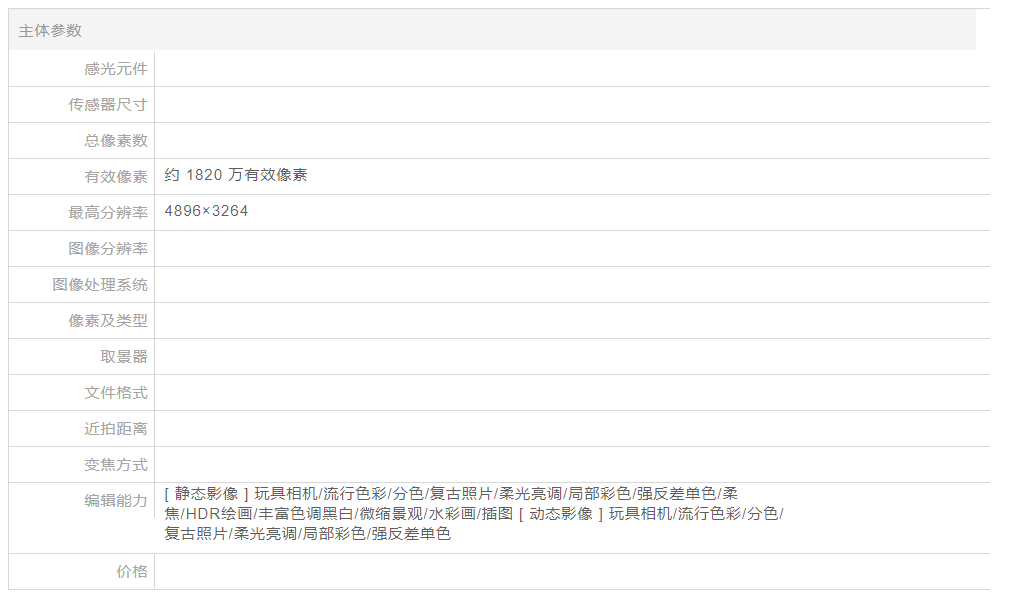
Task: Select the 约 1820 万有效像素 value text
Action: click(236, 175)
